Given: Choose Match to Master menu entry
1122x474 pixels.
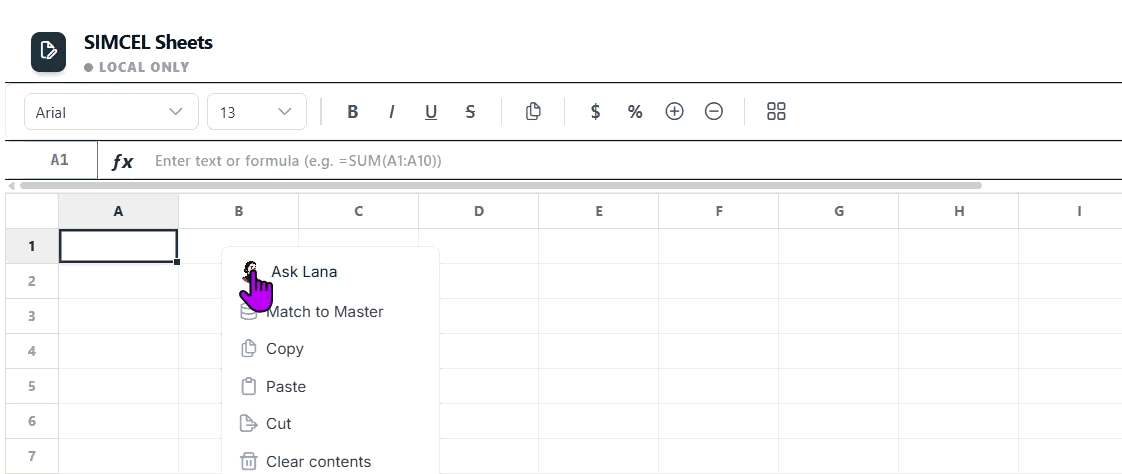Looking at the screenshot, I should 331,311.
